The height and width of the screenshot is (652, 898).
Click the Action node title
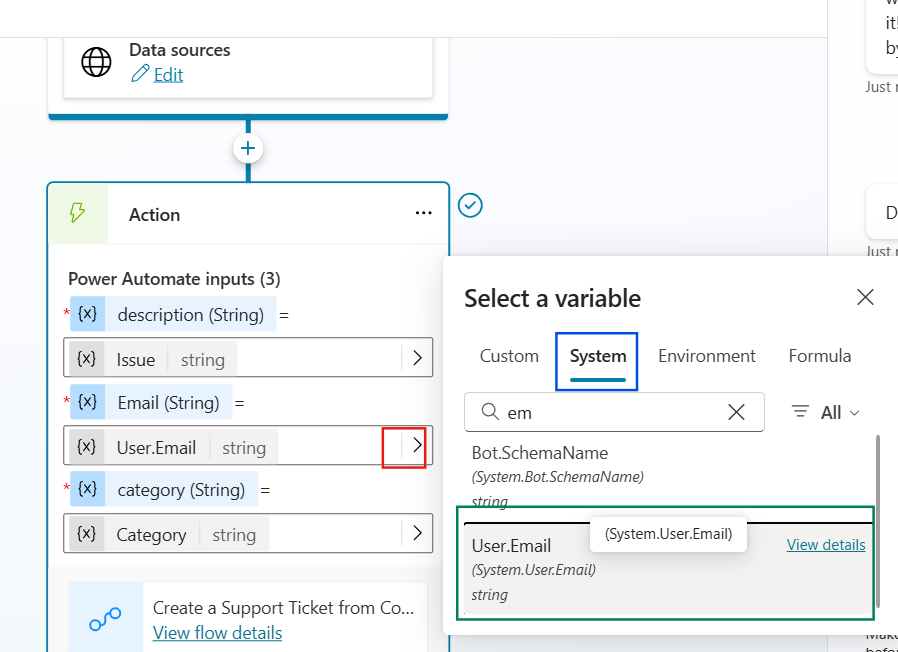[154, 214]
